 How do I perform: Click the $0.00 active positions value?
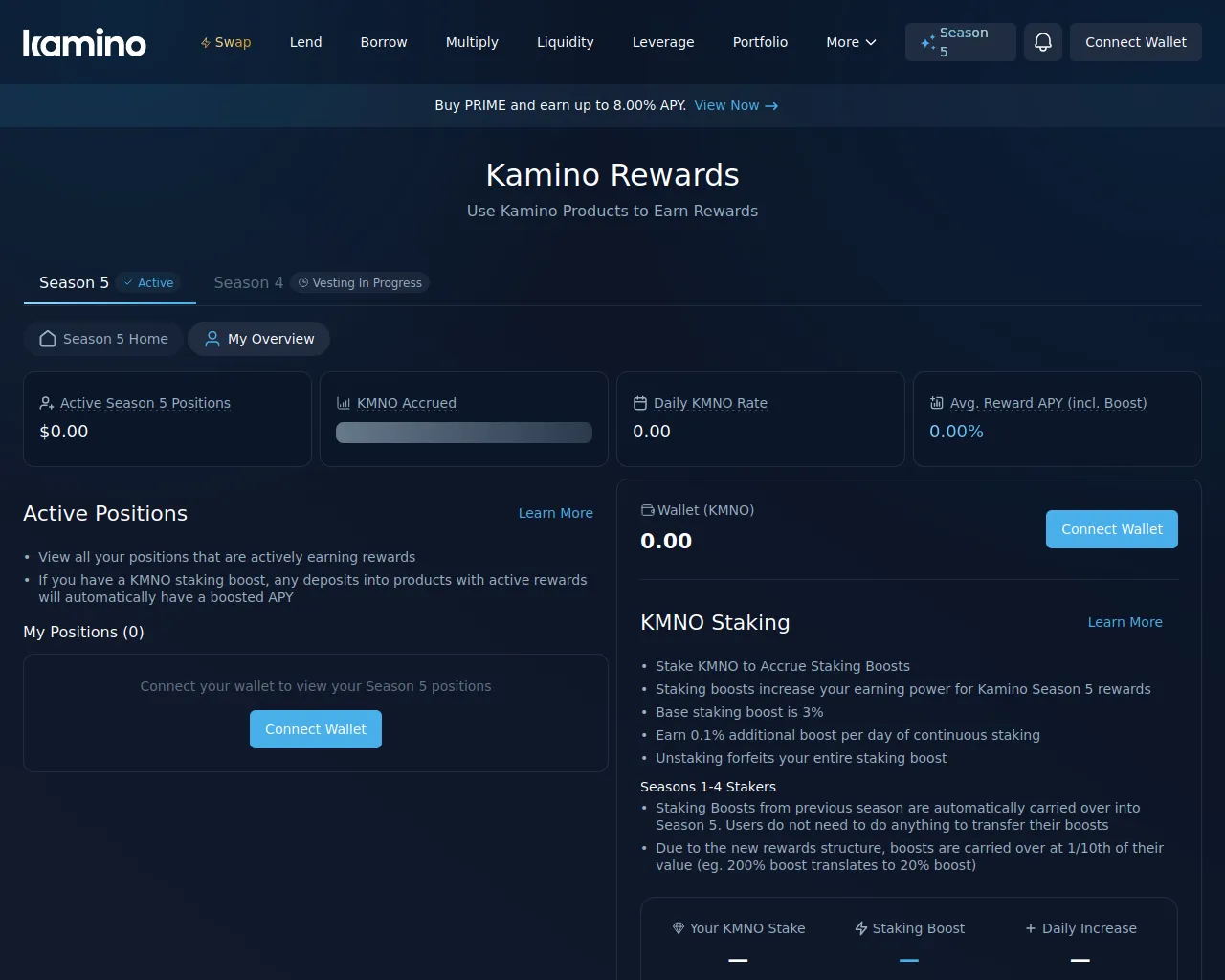pos(64,432)
